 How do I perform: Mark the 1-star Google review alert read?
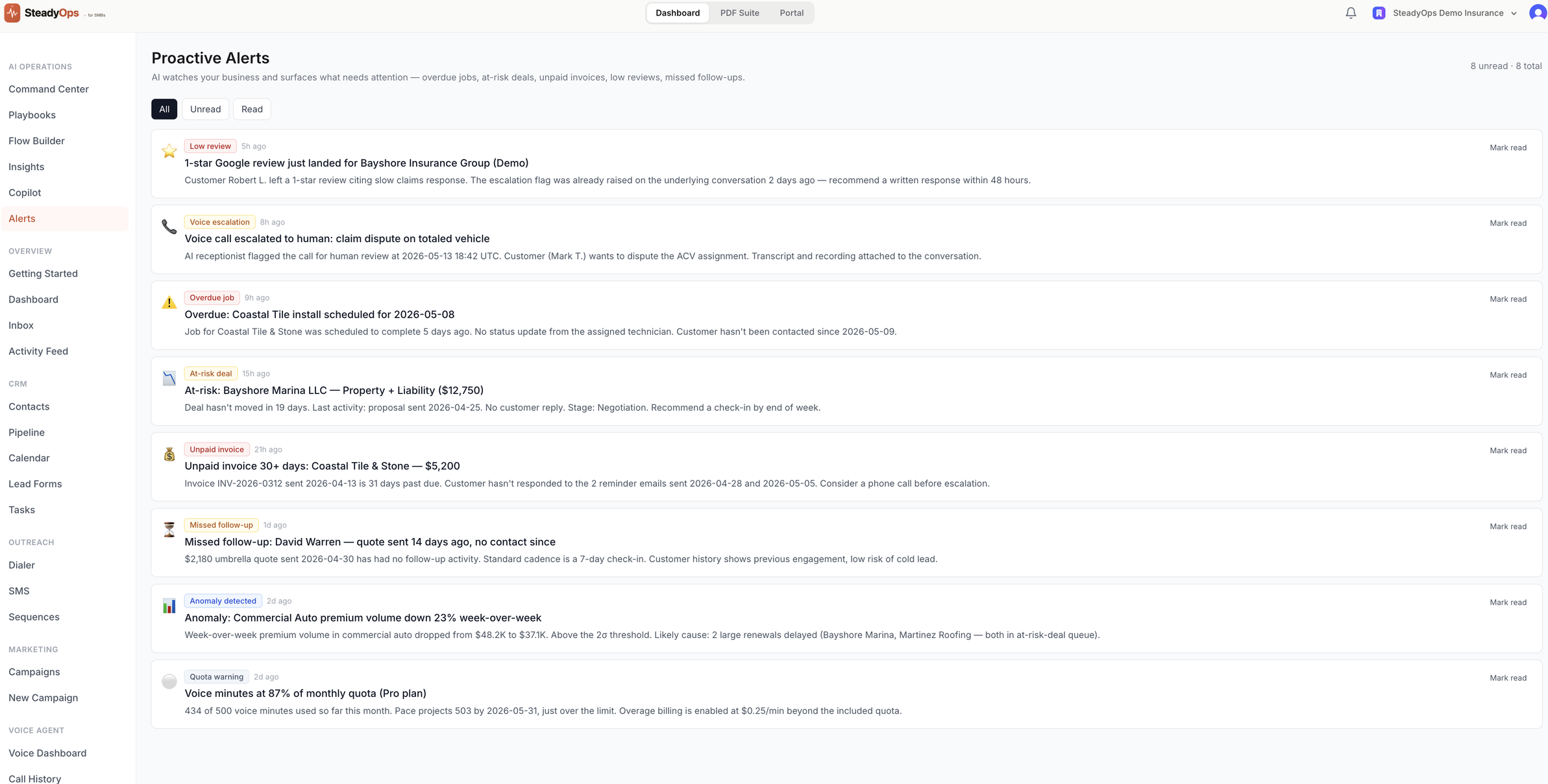tap(1508, 148)
